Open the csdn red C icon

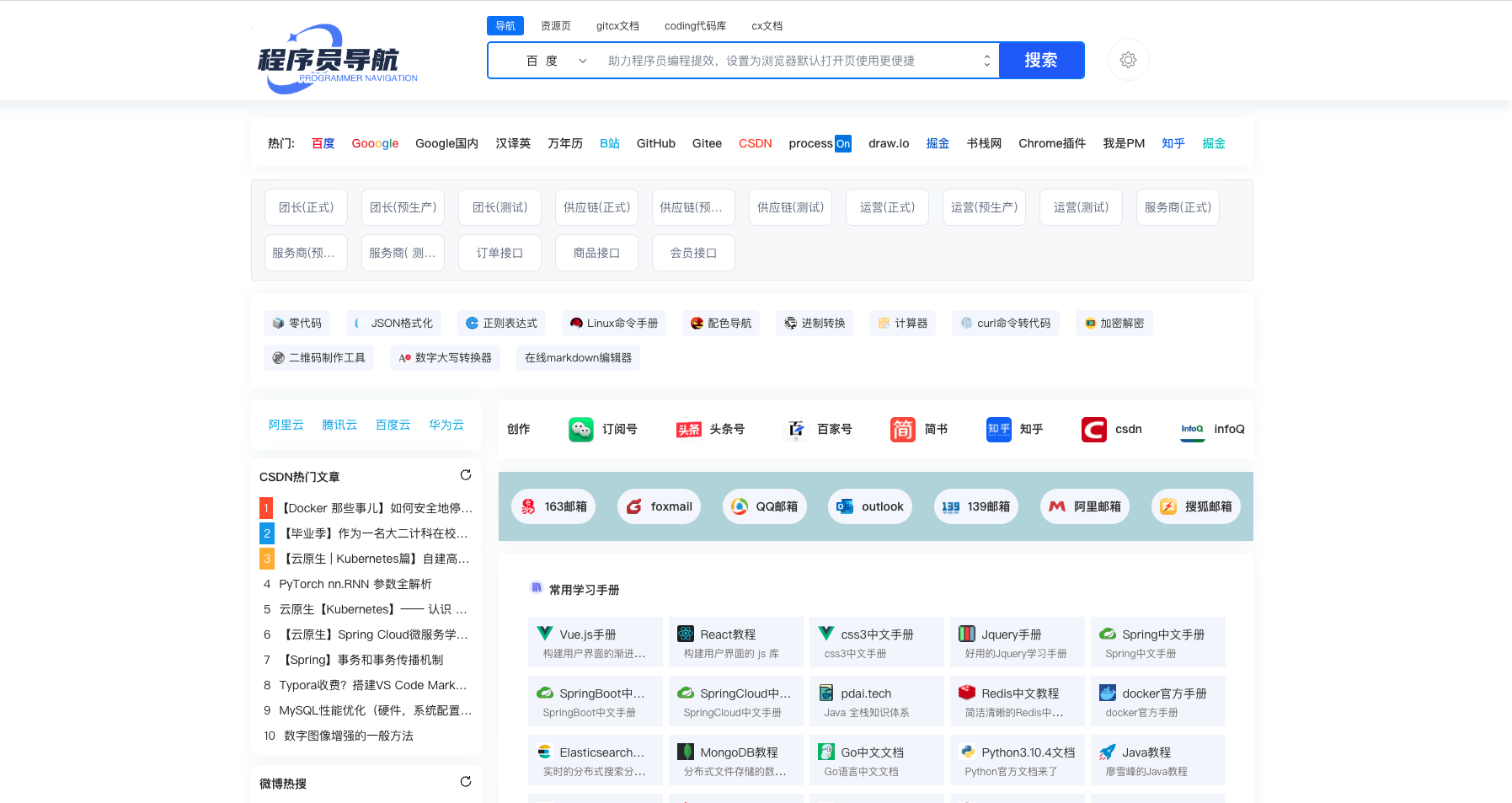[x=1094, y=429]
